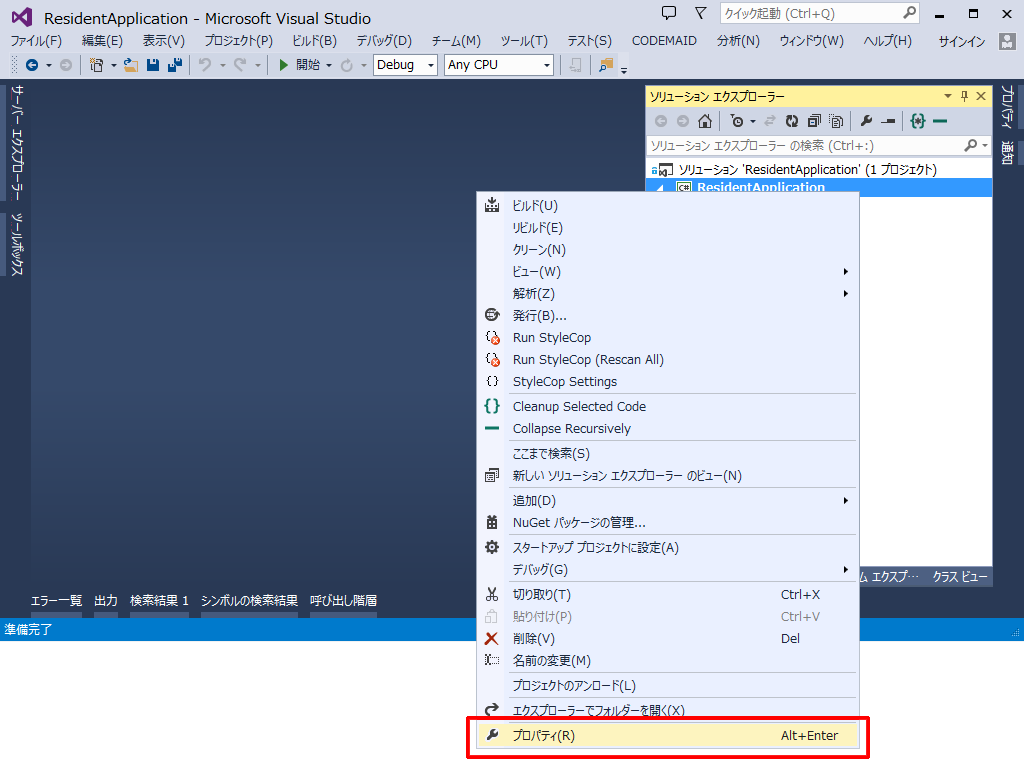Open the New Project dropdown arrow
Viewport: 1024px width, 759px height.
coord(114,65)
